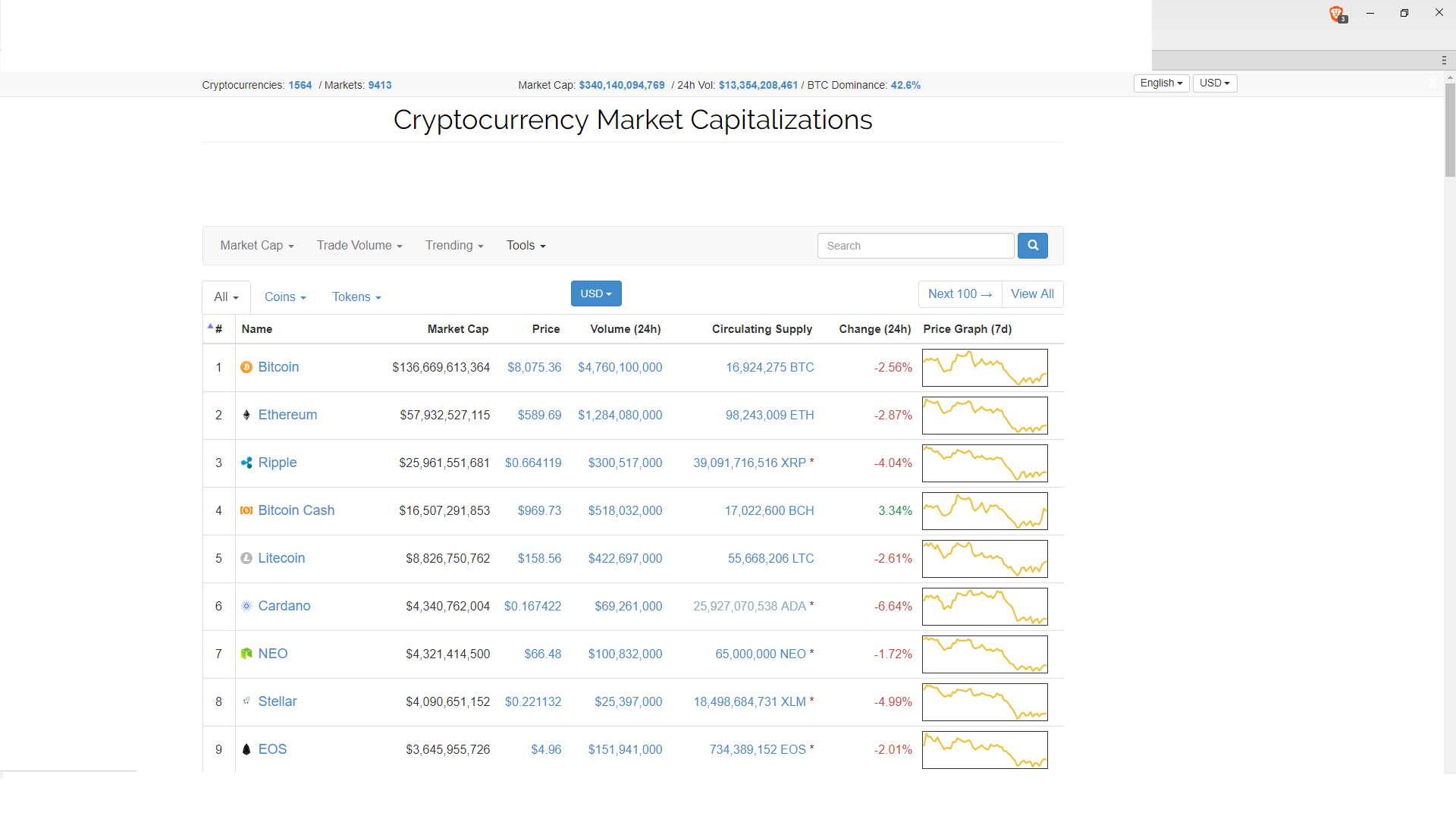Sort by Volume (24h) column header
The image size is (1456, 819).
(626, 329)
